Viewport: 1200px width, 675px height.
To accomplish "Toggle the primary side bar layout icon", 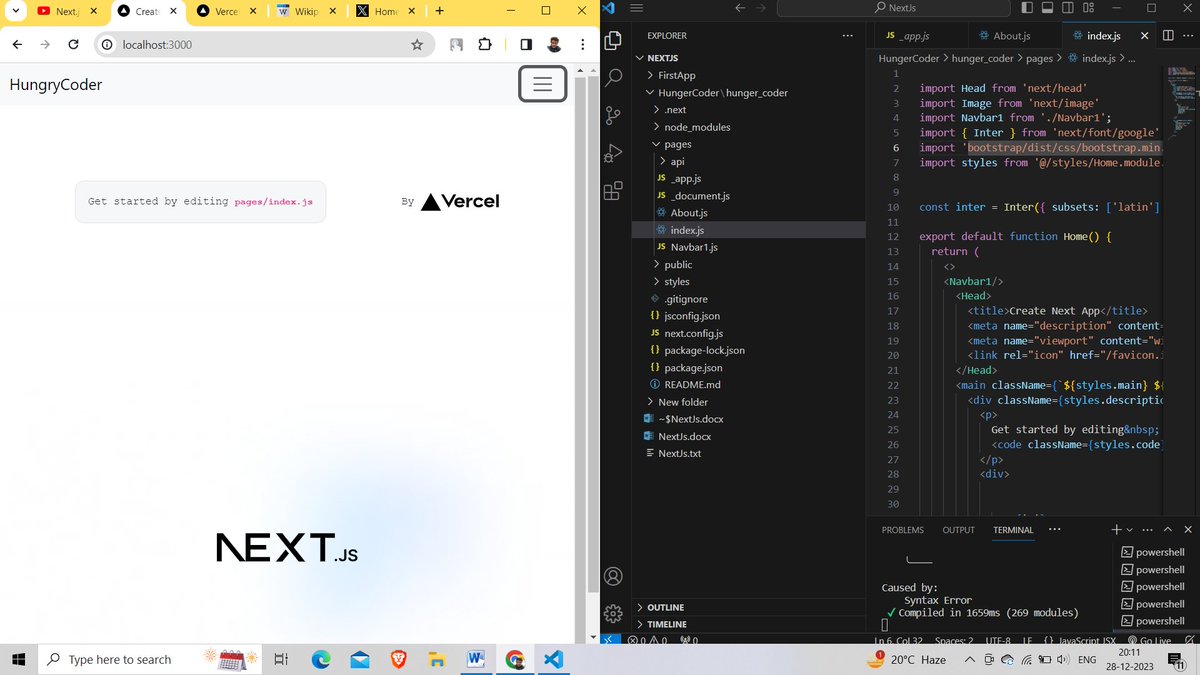I will tap(1027, 8).
